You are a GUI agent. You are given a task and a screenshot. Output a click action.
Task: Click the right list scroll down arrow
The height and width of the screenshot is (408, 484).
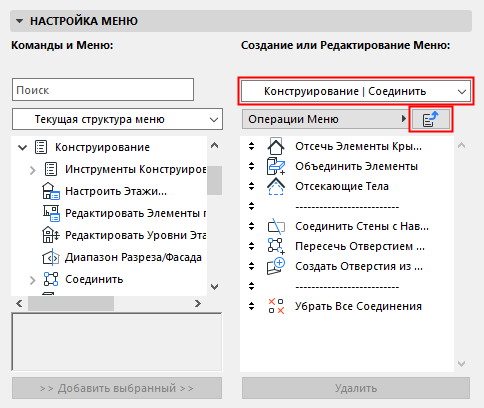462,364
